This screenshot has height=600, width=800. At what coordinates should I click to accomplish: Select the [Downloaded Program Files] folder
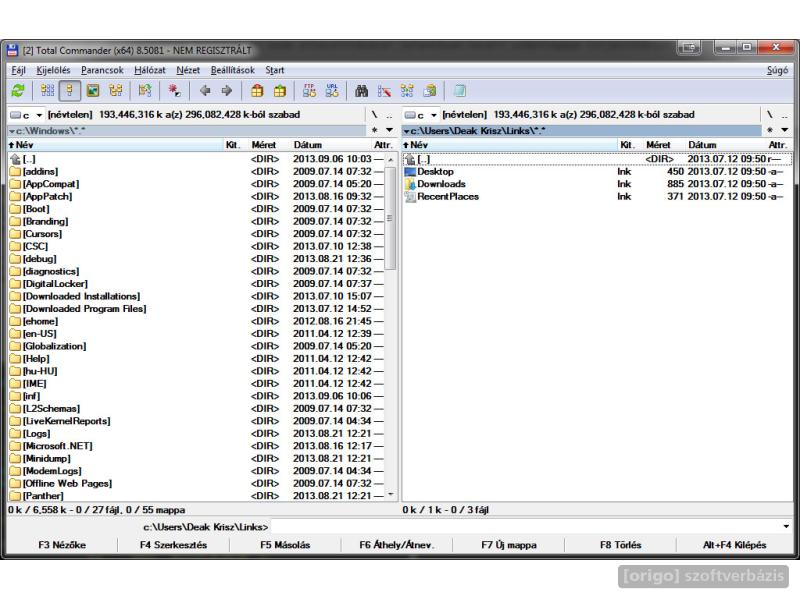pos(196,309)
